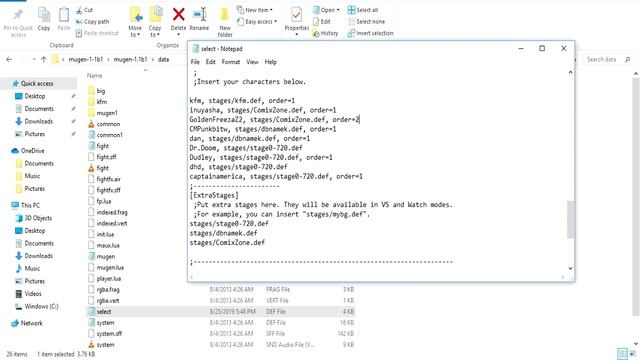
Task: Select the player.lua file
Action: click(x=109, y=278)
